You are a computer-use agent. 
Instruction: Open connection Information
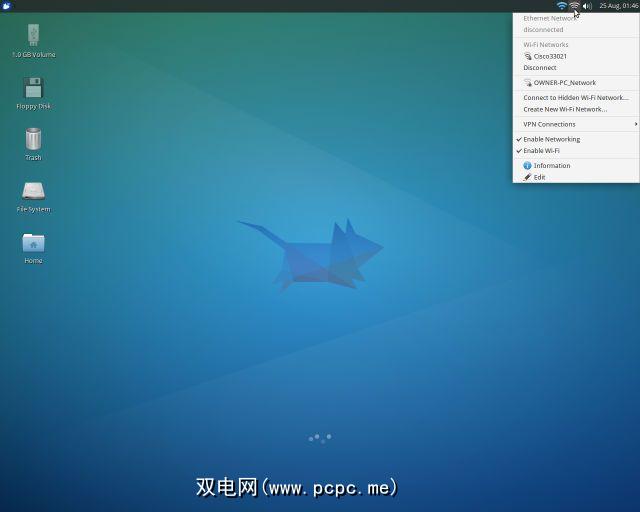[x=551, y=166]
